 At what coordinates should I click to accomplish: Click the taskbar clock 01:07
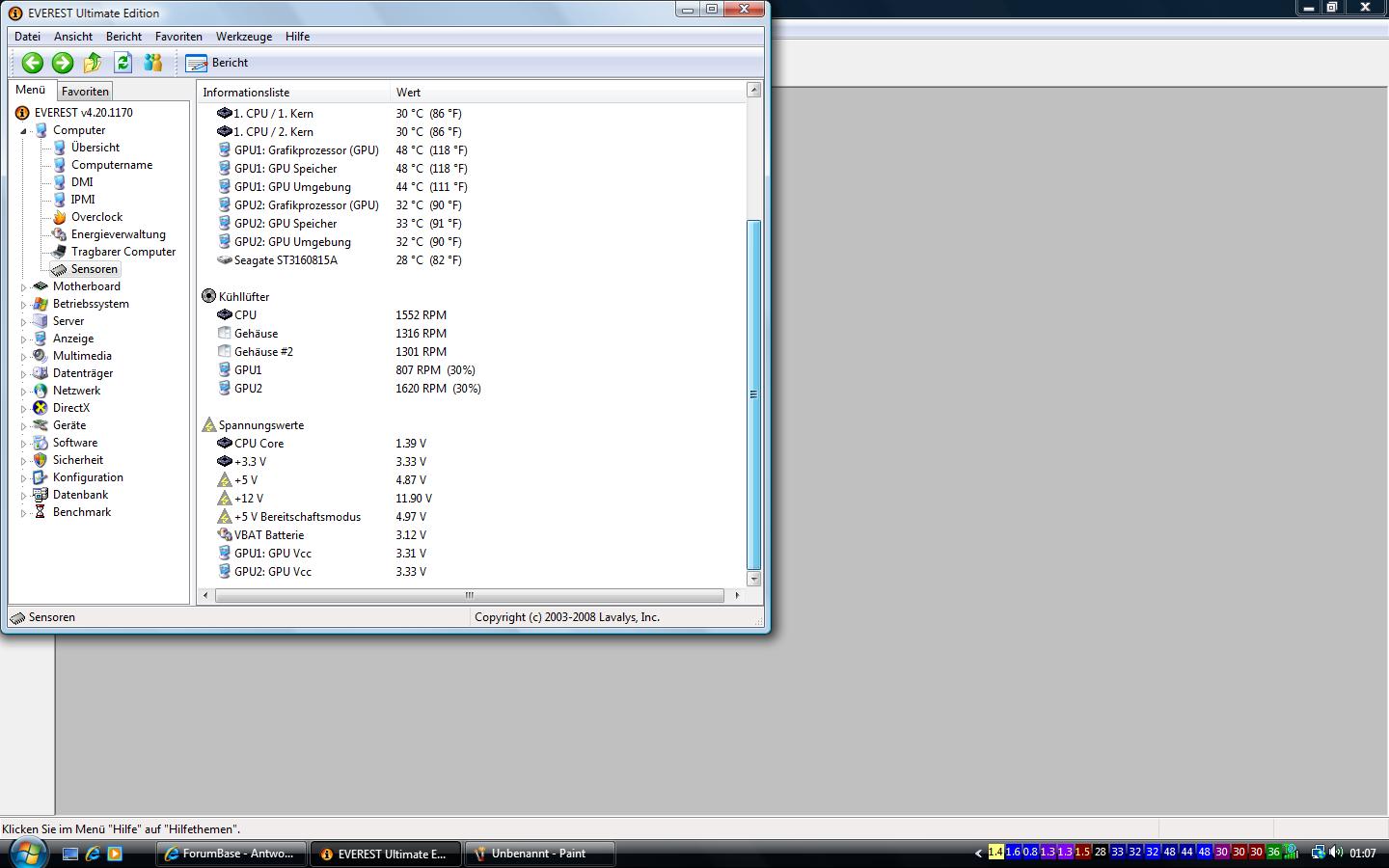tap(1363, 854)
